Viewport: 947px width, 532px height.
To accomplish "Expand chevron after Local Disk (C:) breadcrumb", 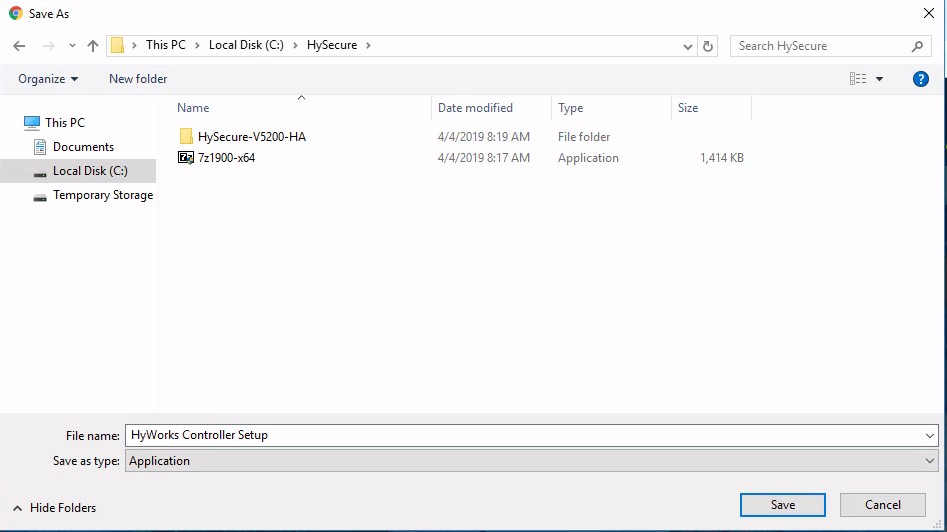I will coord(295,45).
